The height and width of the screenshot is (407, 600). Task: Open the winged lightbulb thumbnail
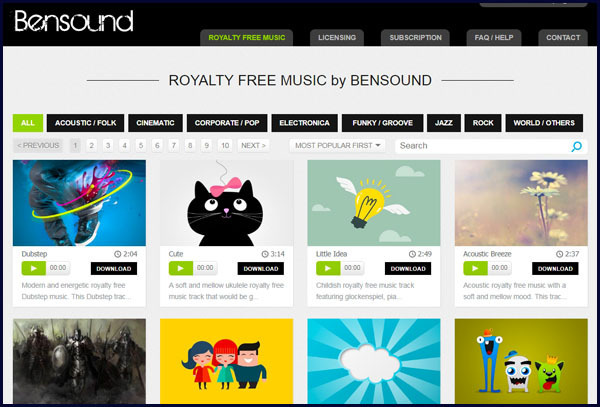tap(374, 203)
